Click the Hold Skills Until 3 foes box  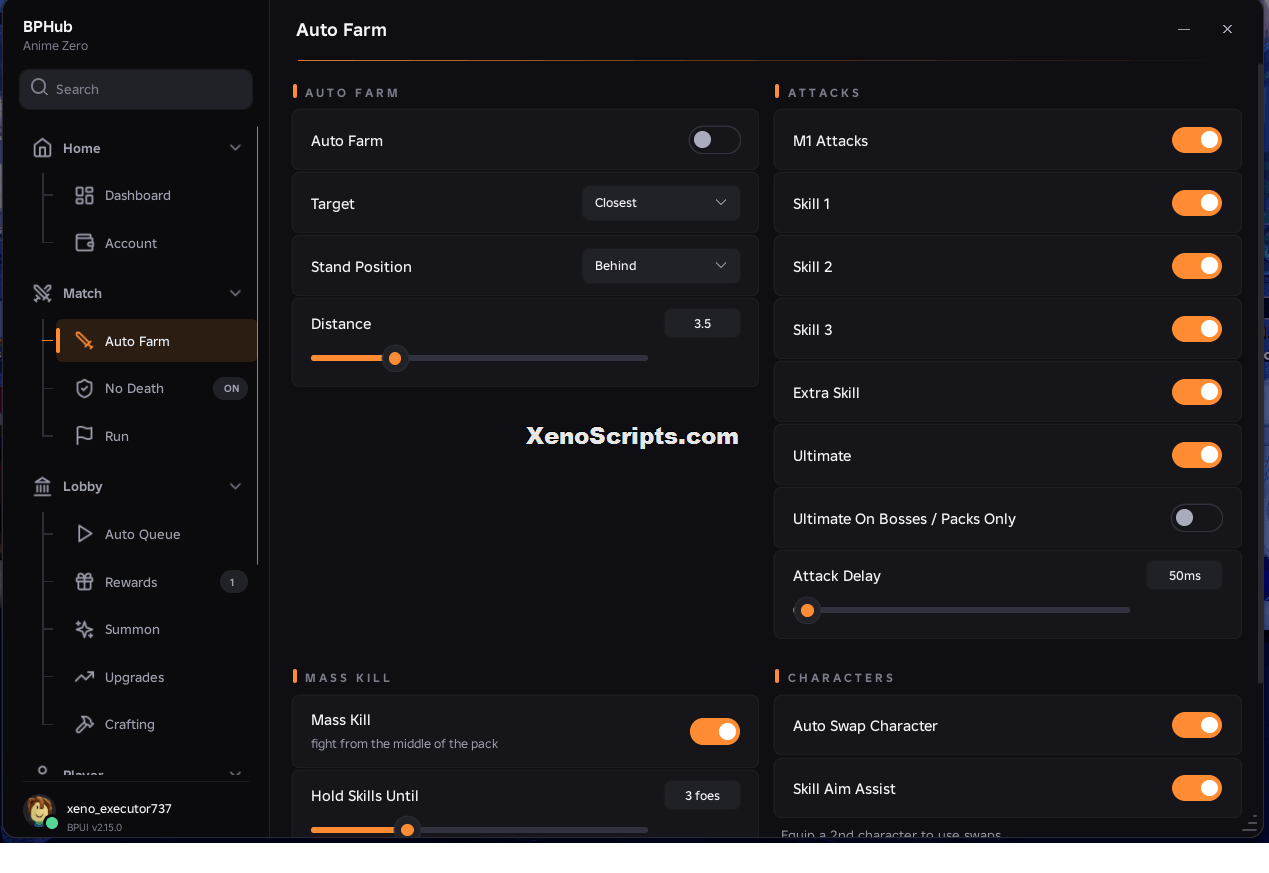click(x=702, y=795)
